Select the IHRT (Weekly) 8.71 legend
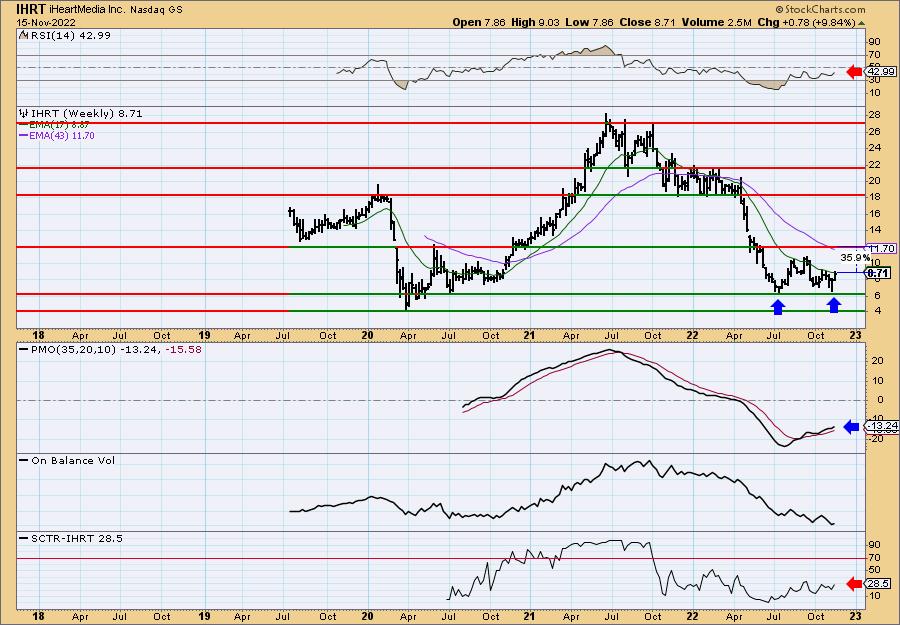The image size is (900, 625). pos(86,114)
